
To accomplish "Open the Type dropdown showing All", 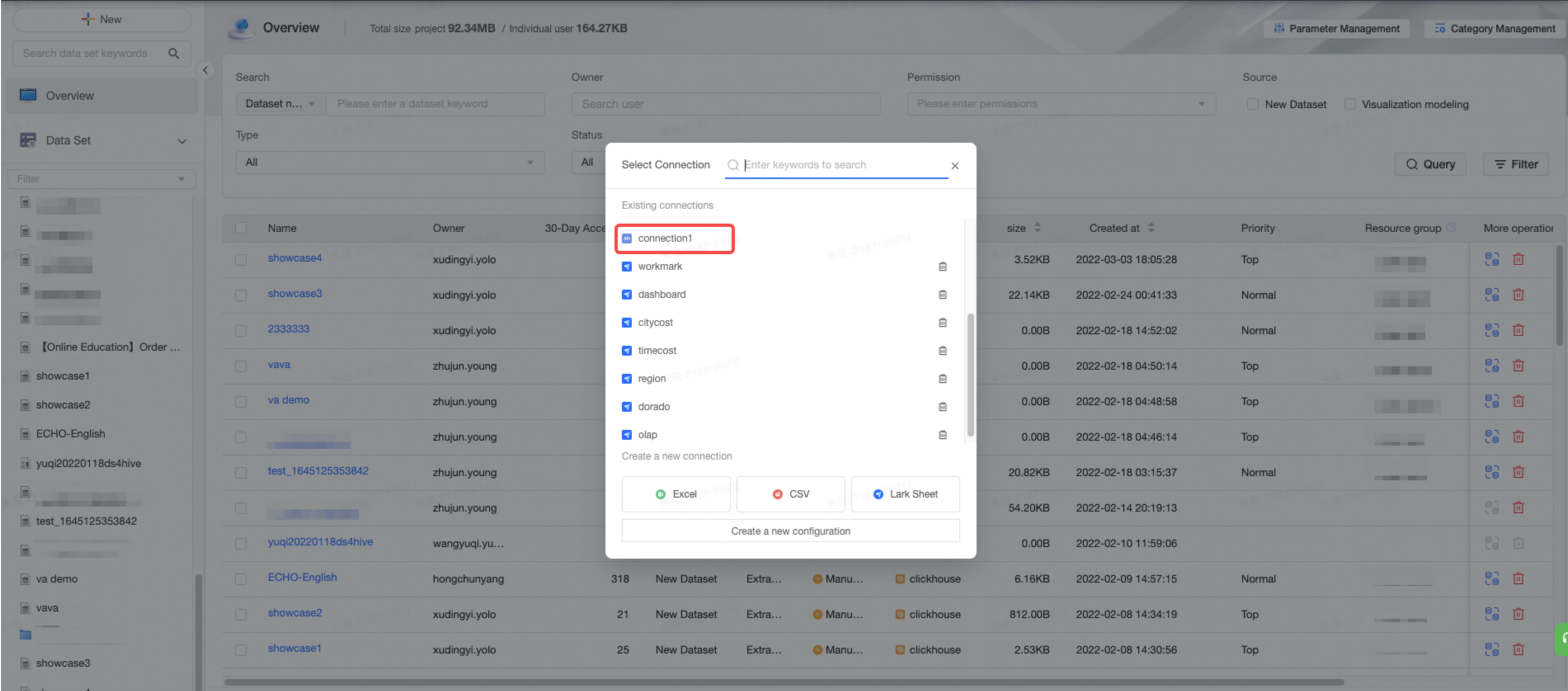I will (390, 163).
